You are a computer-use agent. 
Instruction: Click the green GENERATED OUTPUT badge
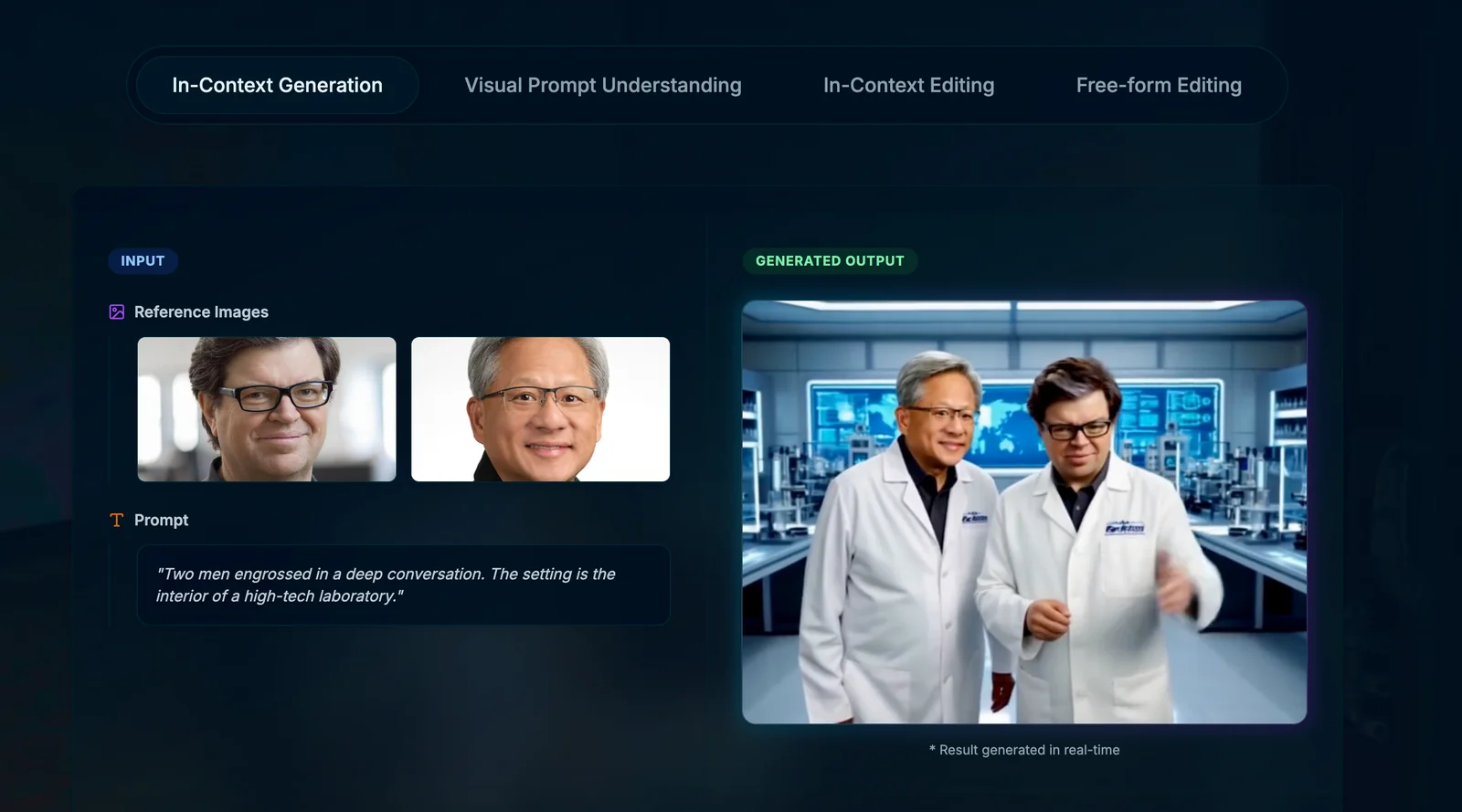pos(829,261)
